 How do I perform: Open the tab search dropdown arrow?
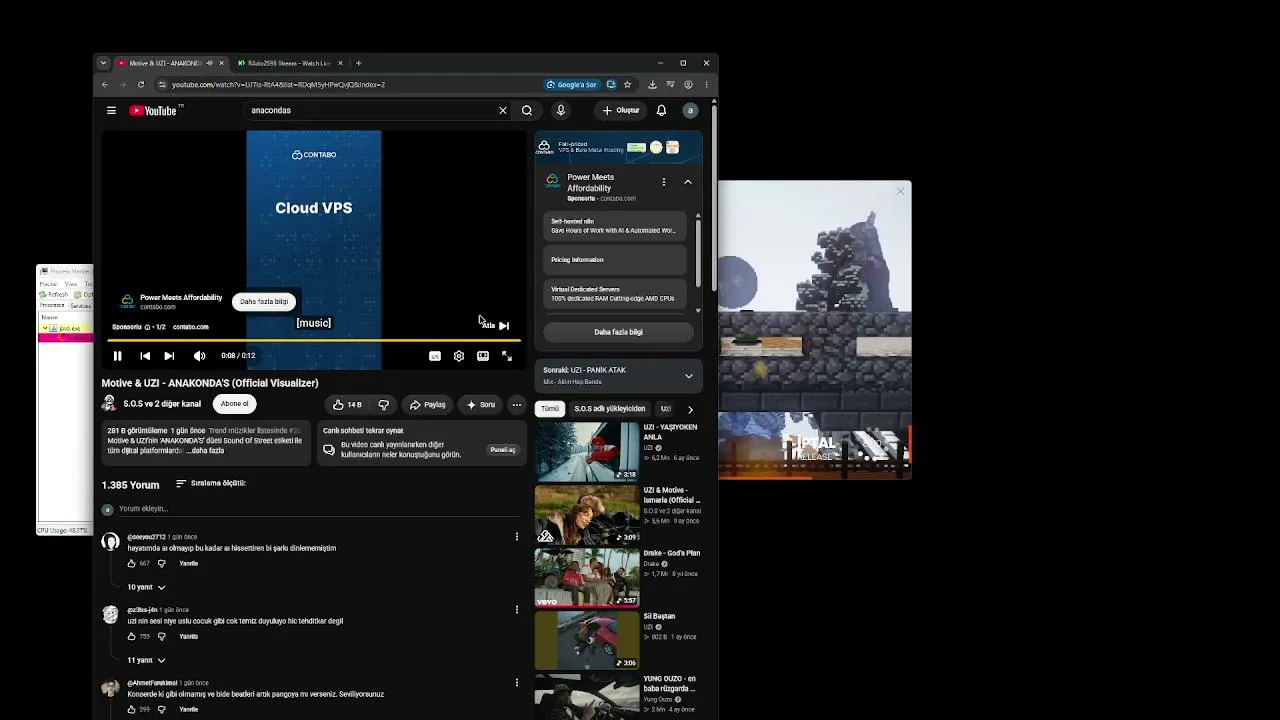103,63
